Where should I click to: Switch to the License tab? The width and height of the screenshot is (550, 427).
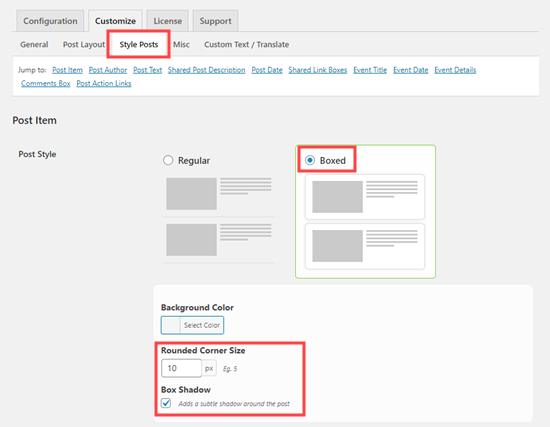click(168, 21)
